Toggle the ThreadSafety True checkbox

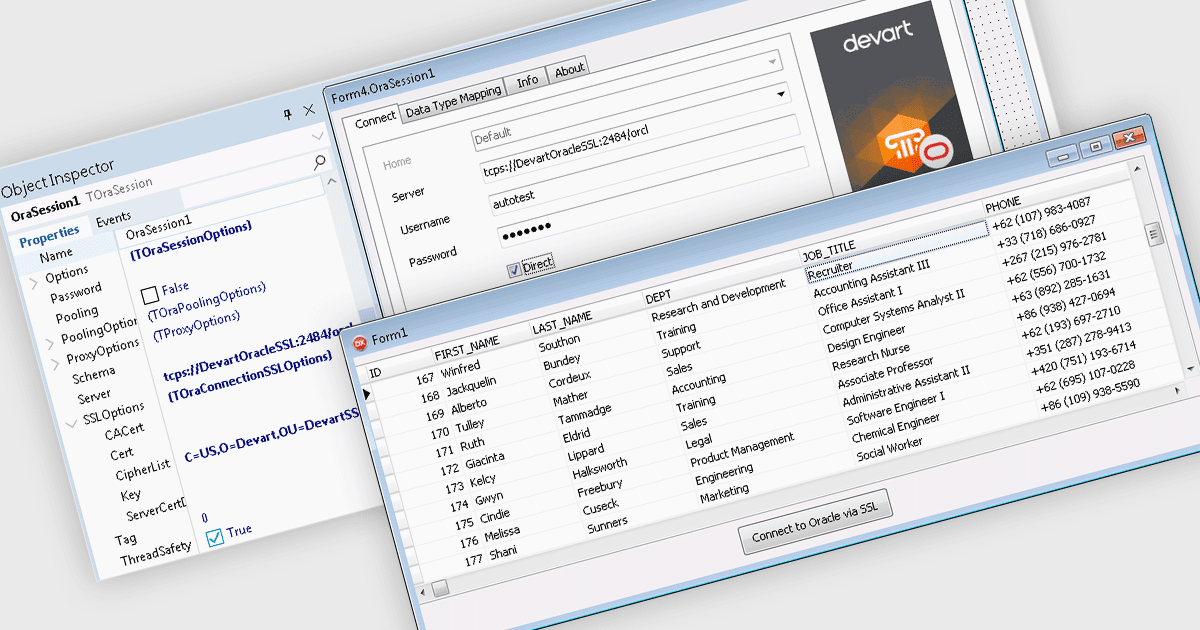coord(215,538)
